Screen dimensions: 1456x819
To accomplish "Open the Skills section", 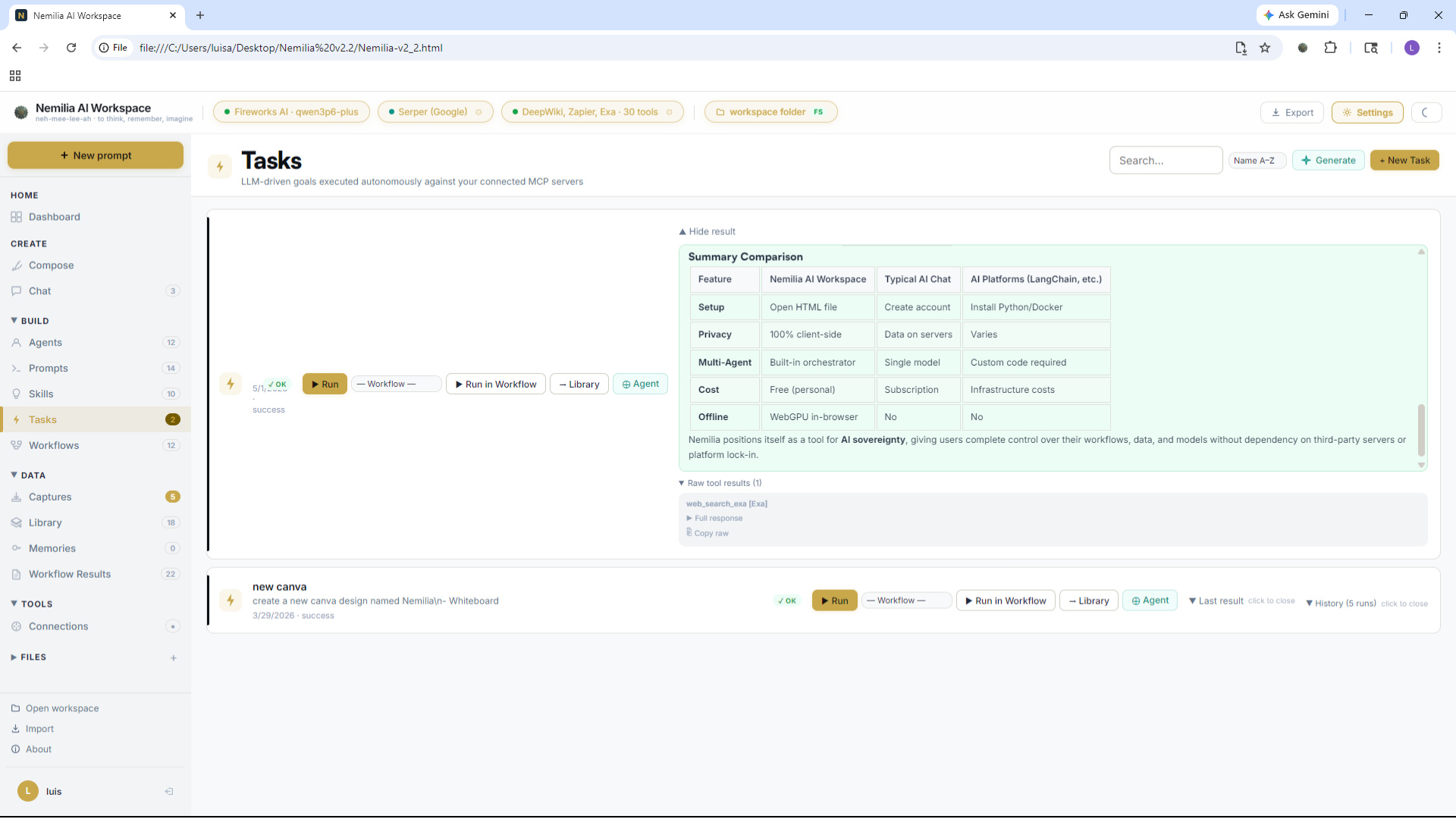I will tap(96, 394).
